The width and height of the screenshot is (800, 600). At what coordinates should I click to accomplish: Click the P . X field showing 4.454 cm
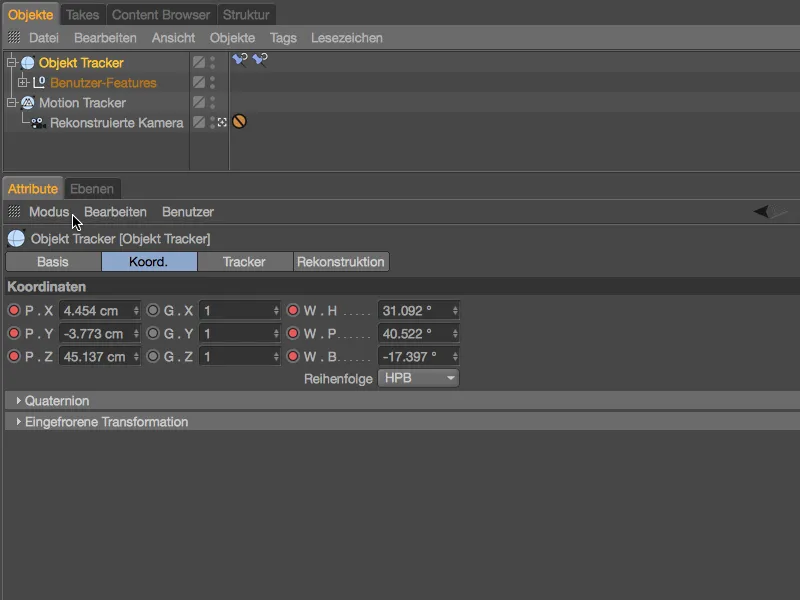coord(99,310)
